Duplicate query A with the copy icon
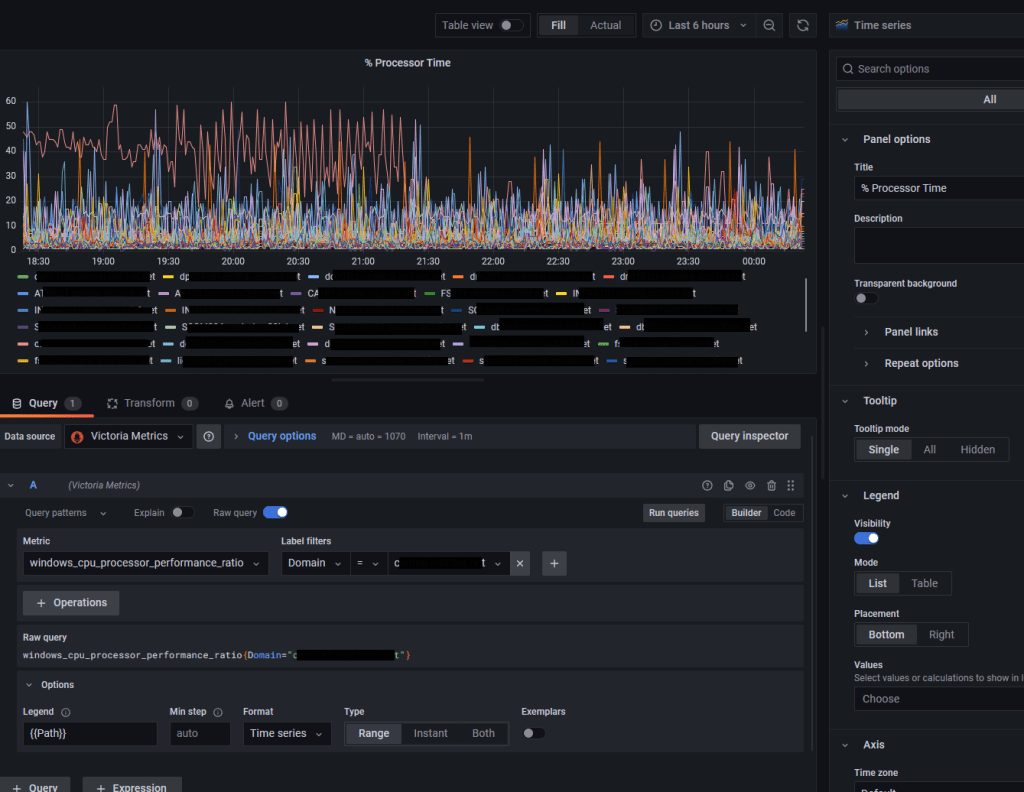This screenshot has width=1024, height=792. point(729,485)
